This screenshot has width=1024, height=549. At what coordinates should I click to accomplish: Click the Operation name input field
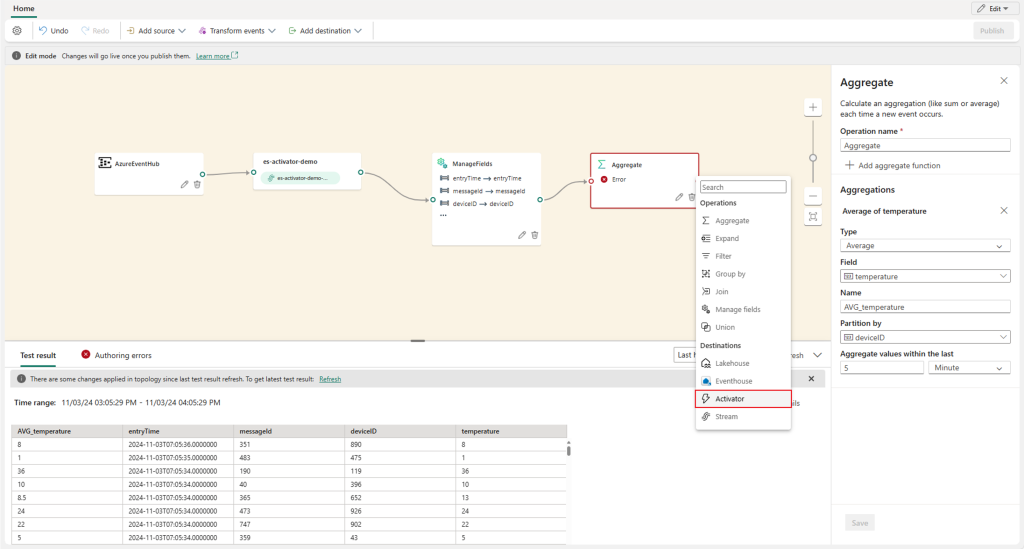tap(925, 146)
